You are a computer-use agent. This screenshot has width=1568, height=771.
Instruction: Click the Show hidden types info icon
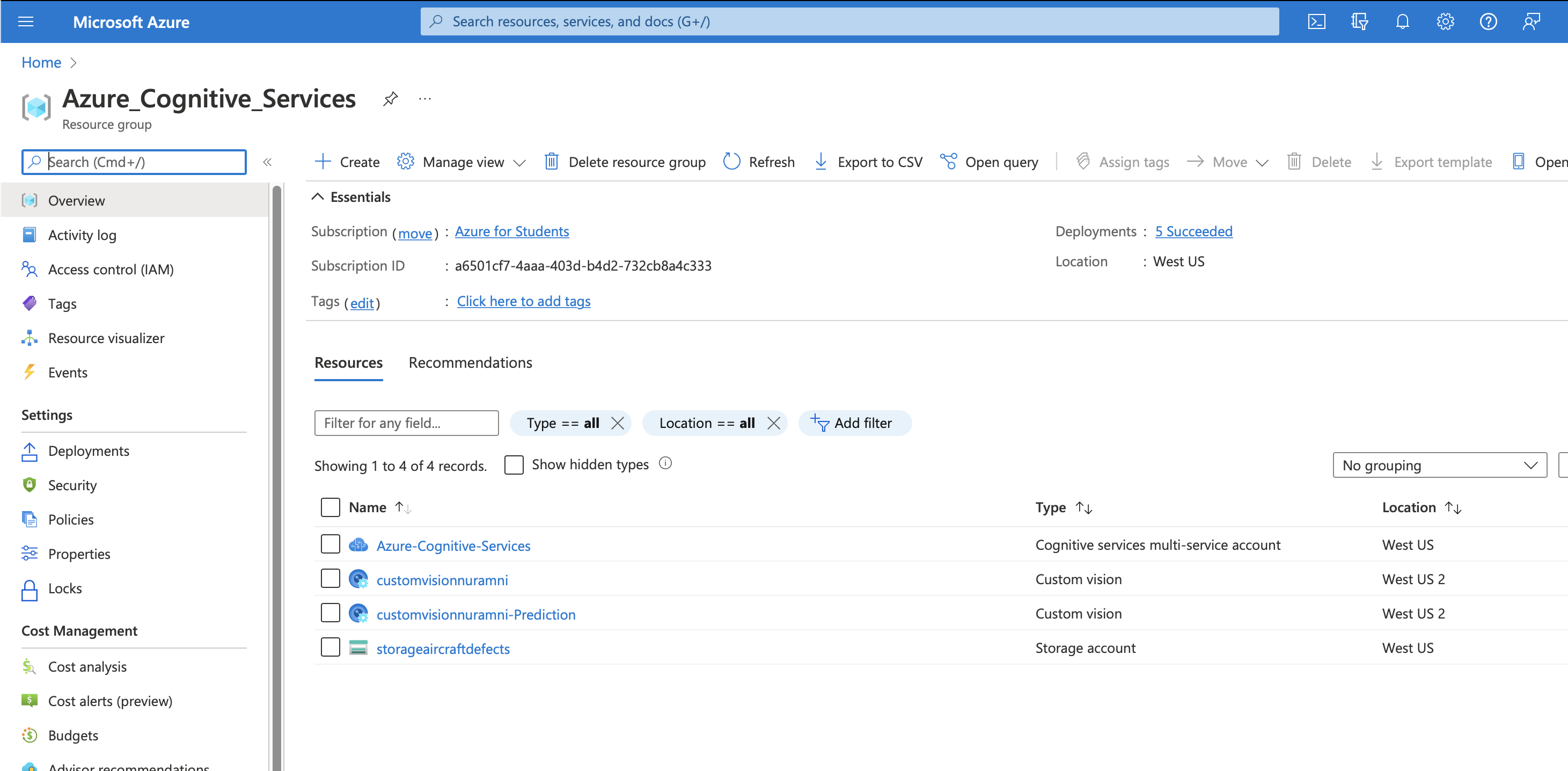665,463
